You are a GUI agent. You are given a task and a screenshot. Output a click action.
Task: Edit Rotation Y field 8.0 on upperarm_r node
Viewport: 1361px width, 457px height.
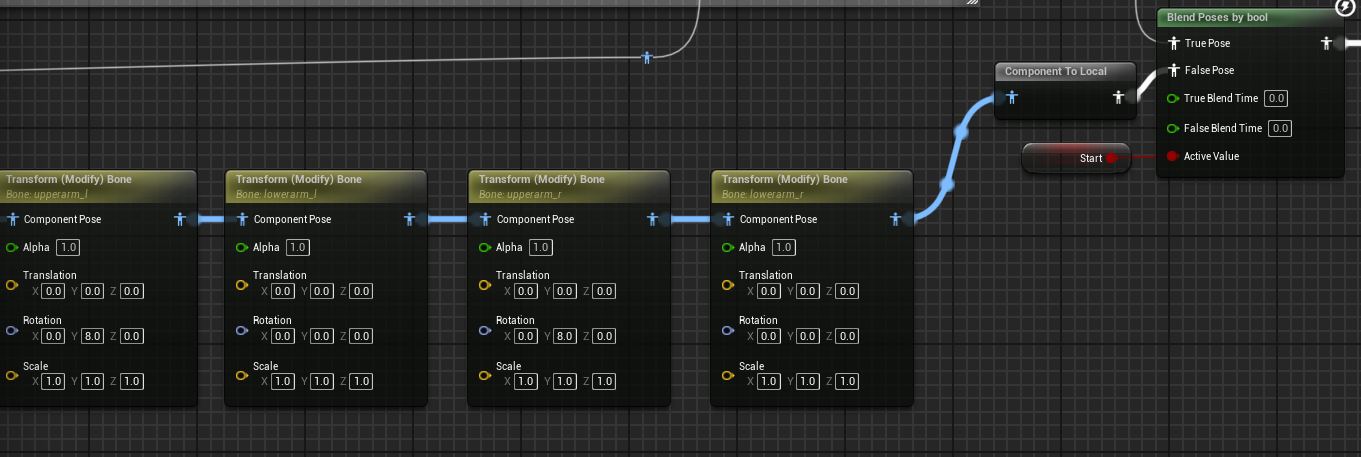point(564,336)
